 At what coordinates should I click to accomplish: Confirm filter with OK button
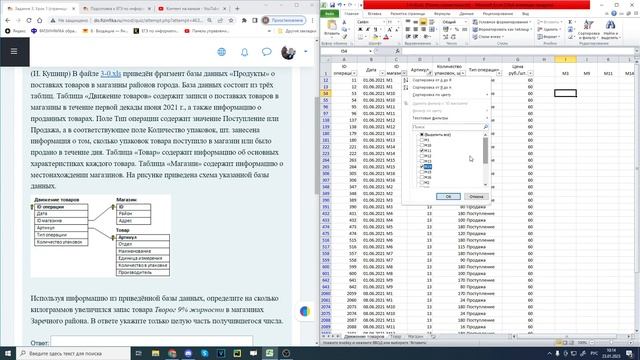448,196
